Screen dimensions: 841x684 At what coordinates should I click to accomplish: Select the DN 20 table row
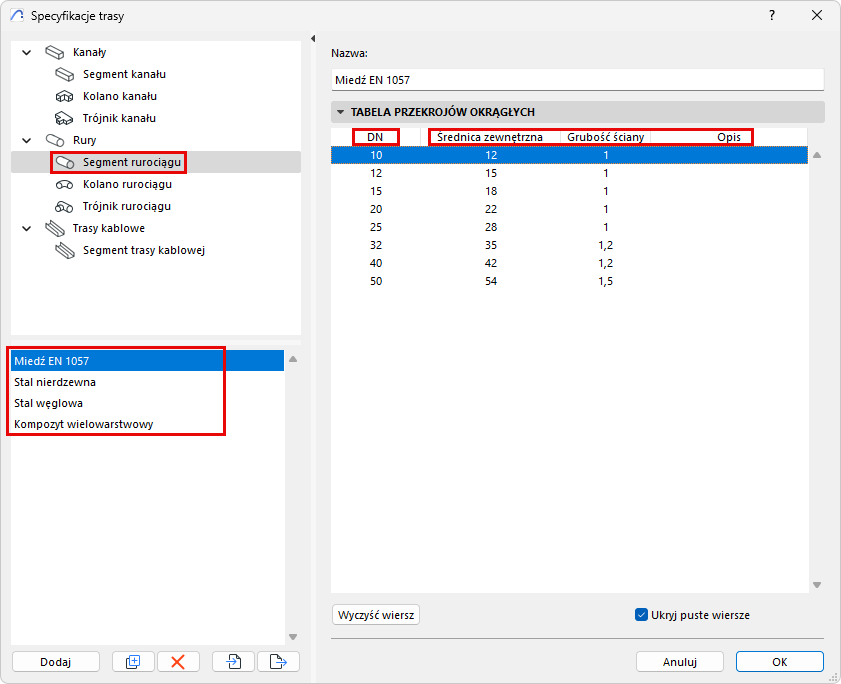click(569, 209)
